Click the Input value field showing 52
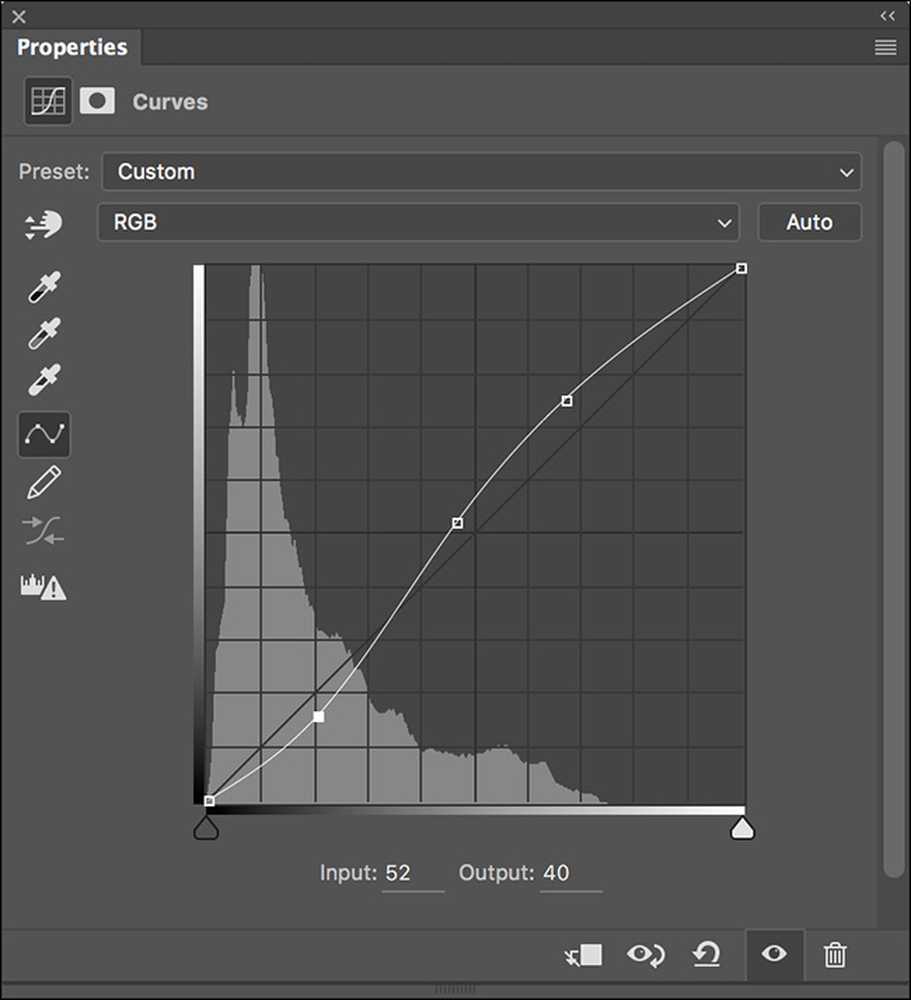 click(x=413, y=873)
